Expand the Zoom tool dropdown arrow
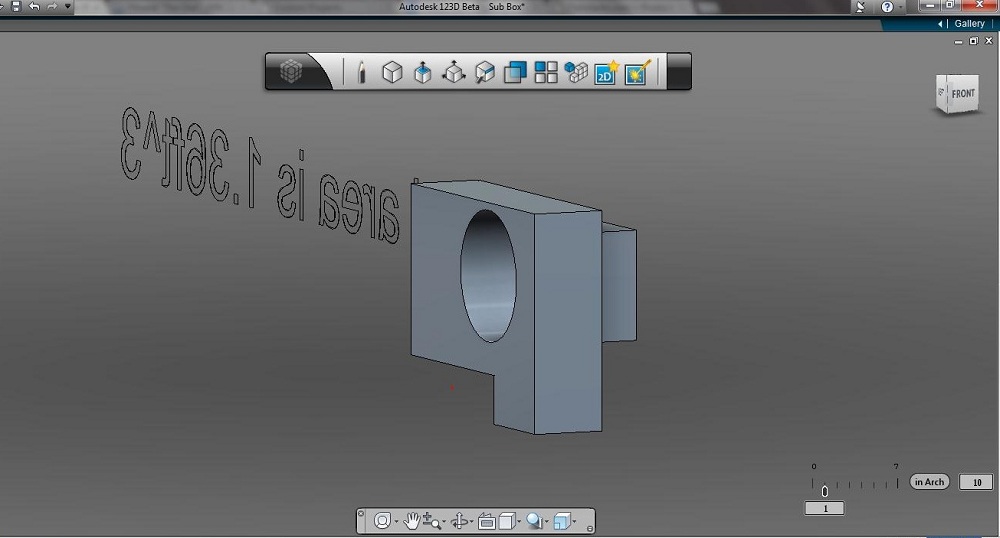 point(443,522)
